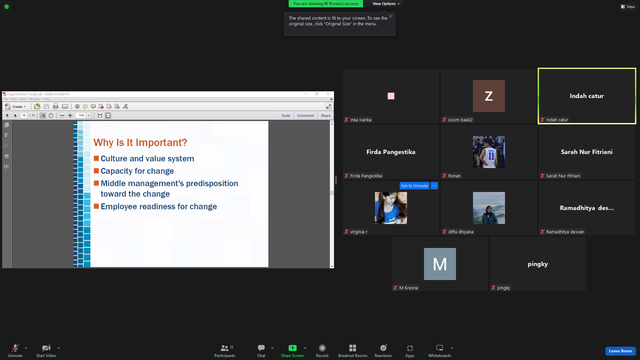Zoom out with the minus icon in Acrobat
Viewport: 640px width, 360px height.
62,116
